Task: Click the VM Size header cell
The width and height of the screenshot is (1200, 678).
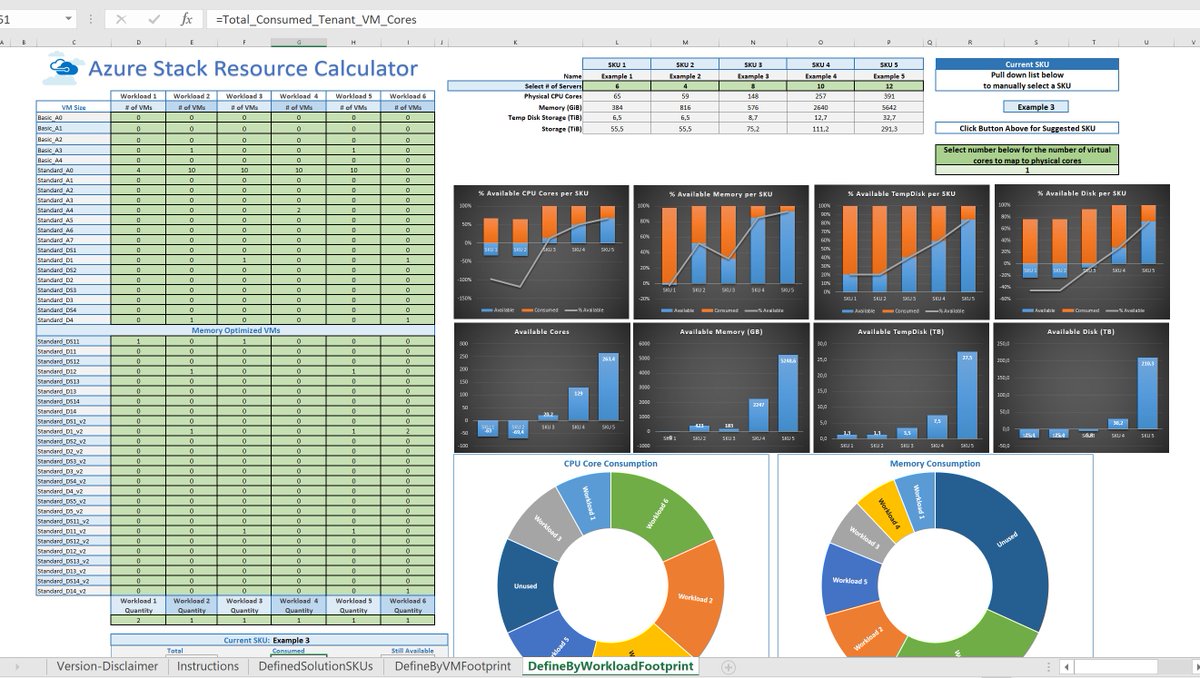Action: point(73,107)
